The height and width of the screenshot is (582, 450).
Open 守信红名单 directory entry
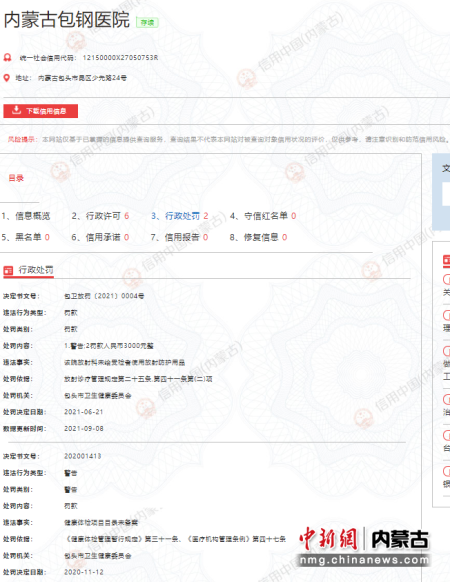pyautogui.click(x=263, y=216)
